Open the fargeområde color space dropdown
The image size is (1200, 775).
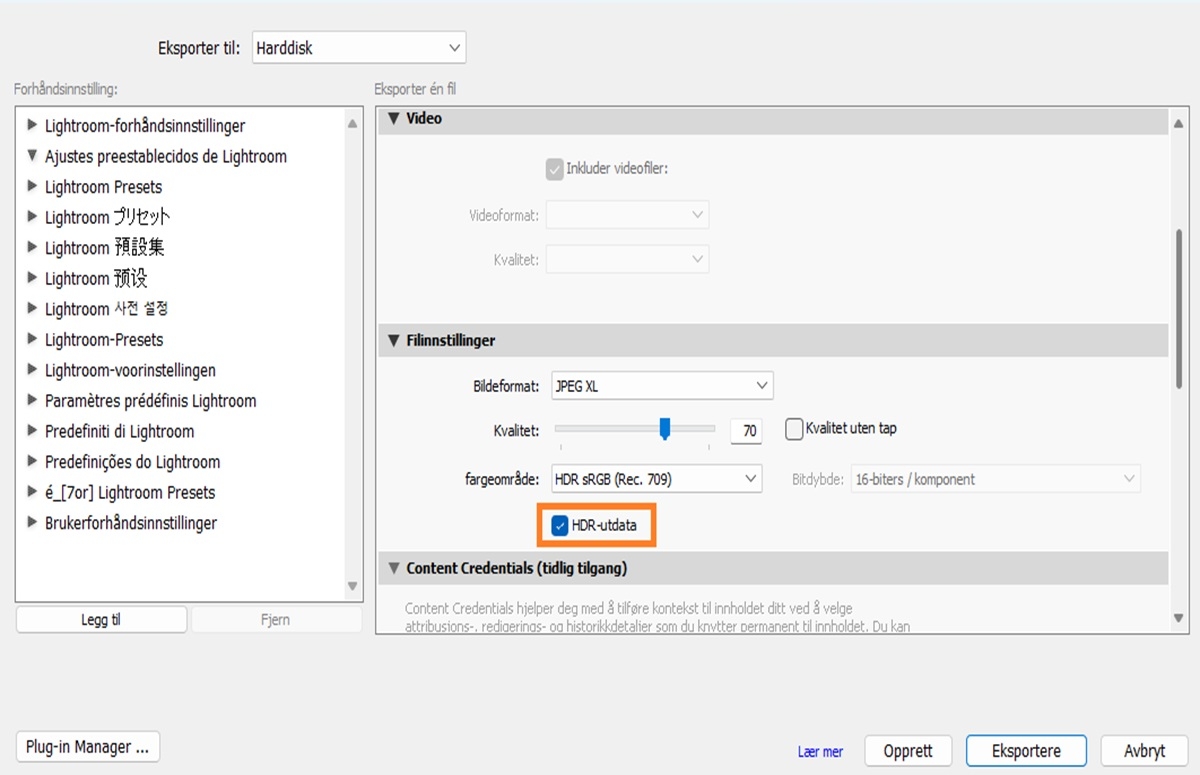(656, 479)
